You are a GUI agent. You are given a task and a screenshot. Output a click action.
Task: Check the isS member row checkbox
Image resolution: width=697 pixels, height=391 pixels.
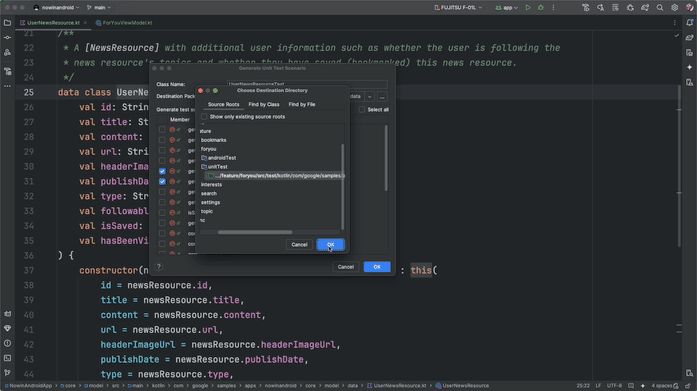pyautogui.click(x=162, y=213)
